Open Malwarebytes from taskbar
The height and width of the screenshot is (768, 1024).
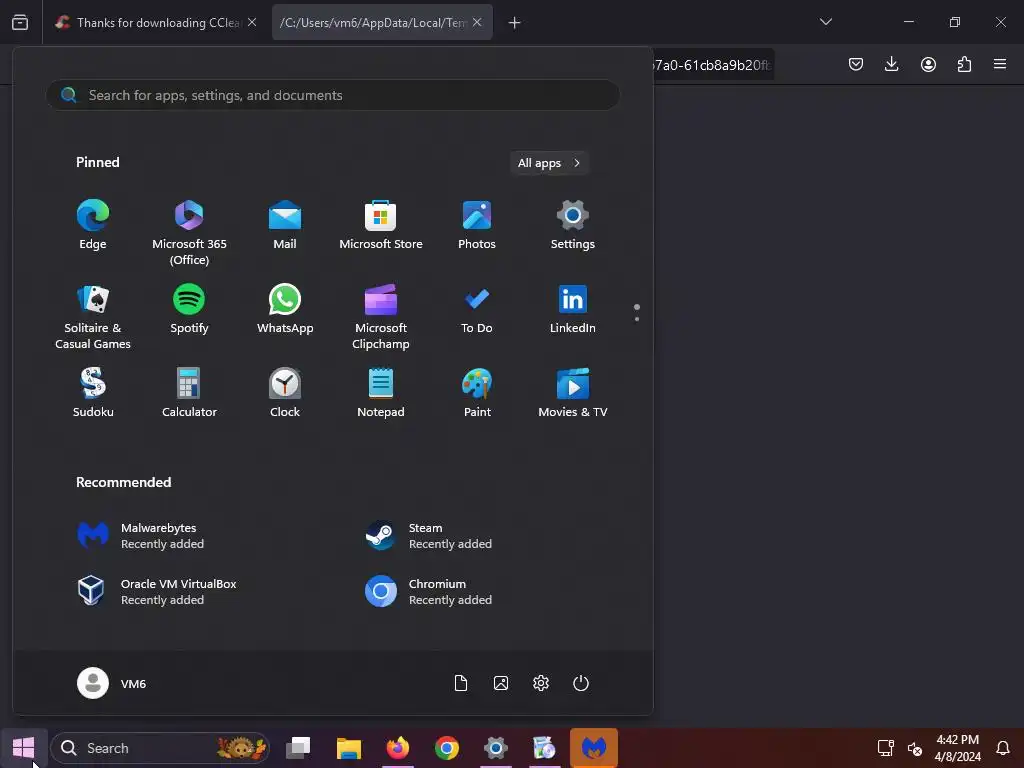[x=594, y=748]
